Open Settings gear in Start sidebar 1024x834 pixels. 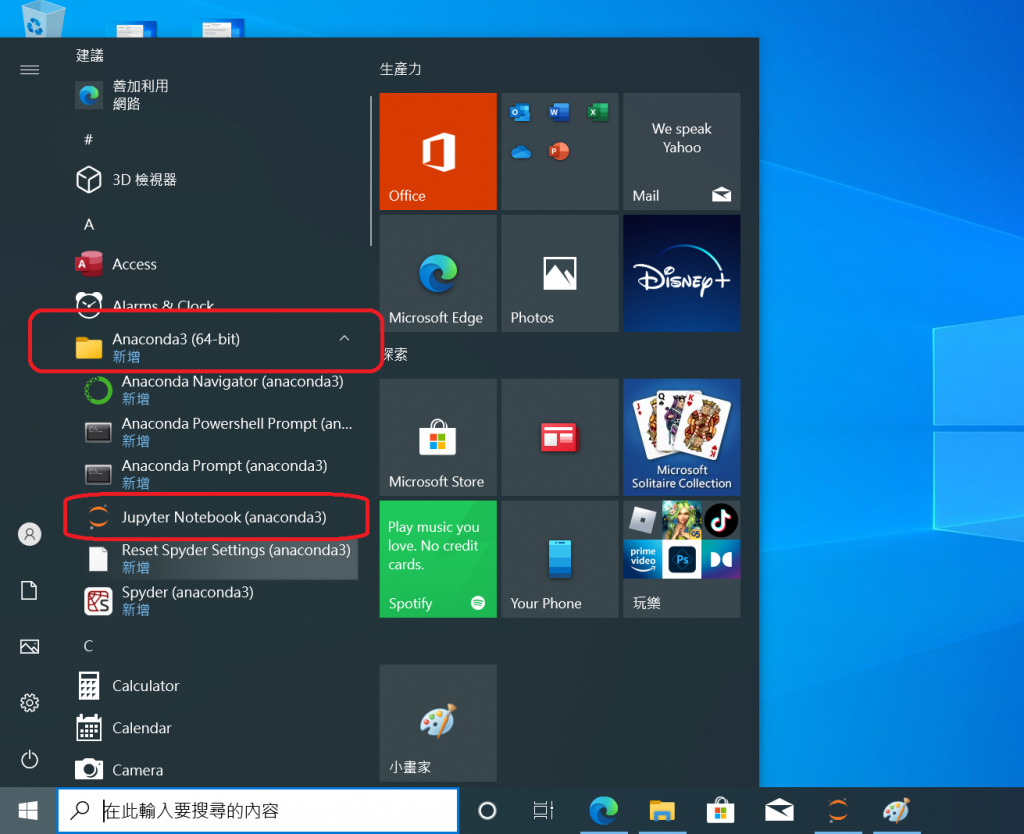tap(29, 703)
